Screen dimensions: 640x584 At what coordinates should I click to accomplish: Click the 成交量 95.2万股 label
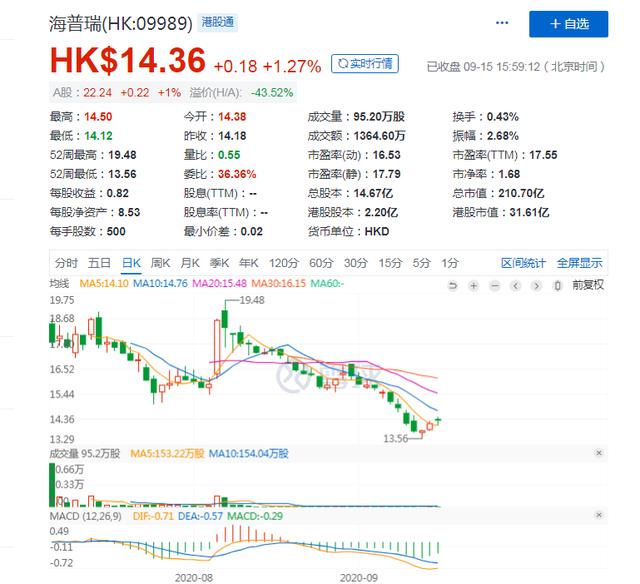tap(85, 454)
